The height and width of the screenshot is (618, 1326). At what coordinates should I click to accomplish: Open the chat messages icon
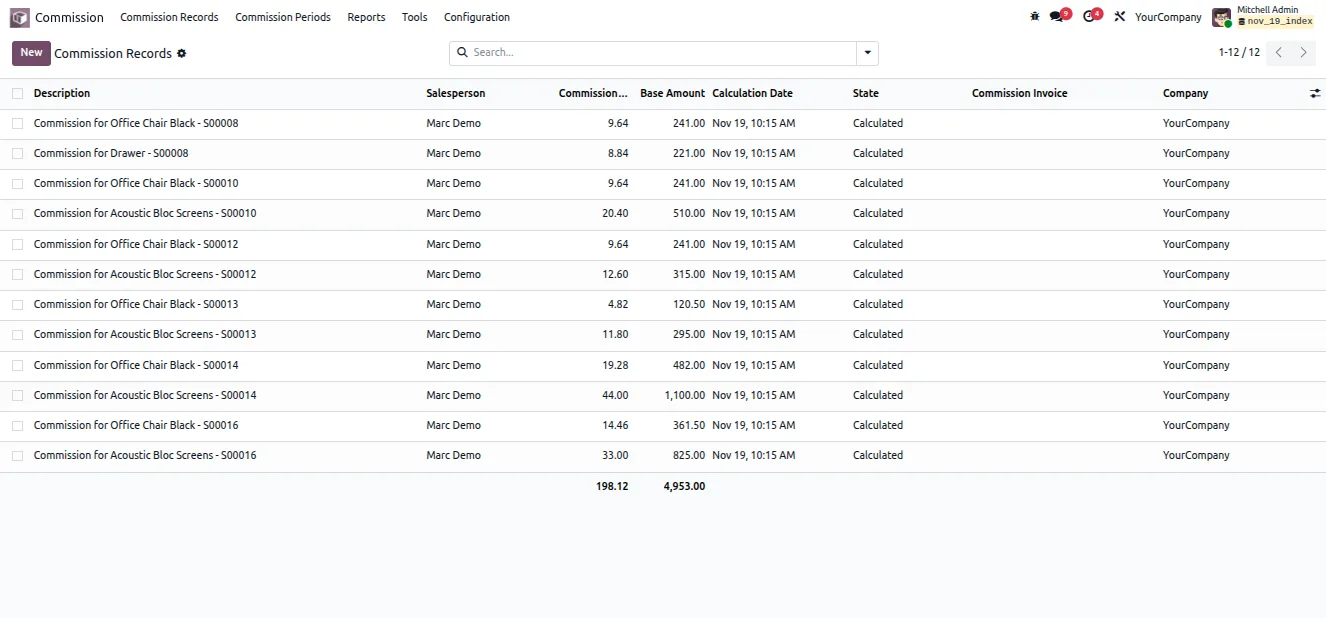coord(1057,17)
